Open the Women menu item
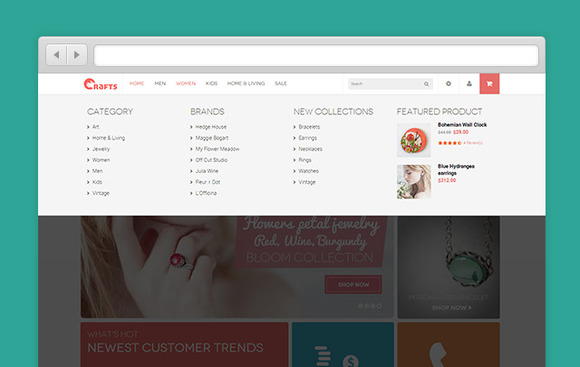Image resolution: width=580 pixels, height=367 pixels. pyautogui.click(x=186, y=84)
